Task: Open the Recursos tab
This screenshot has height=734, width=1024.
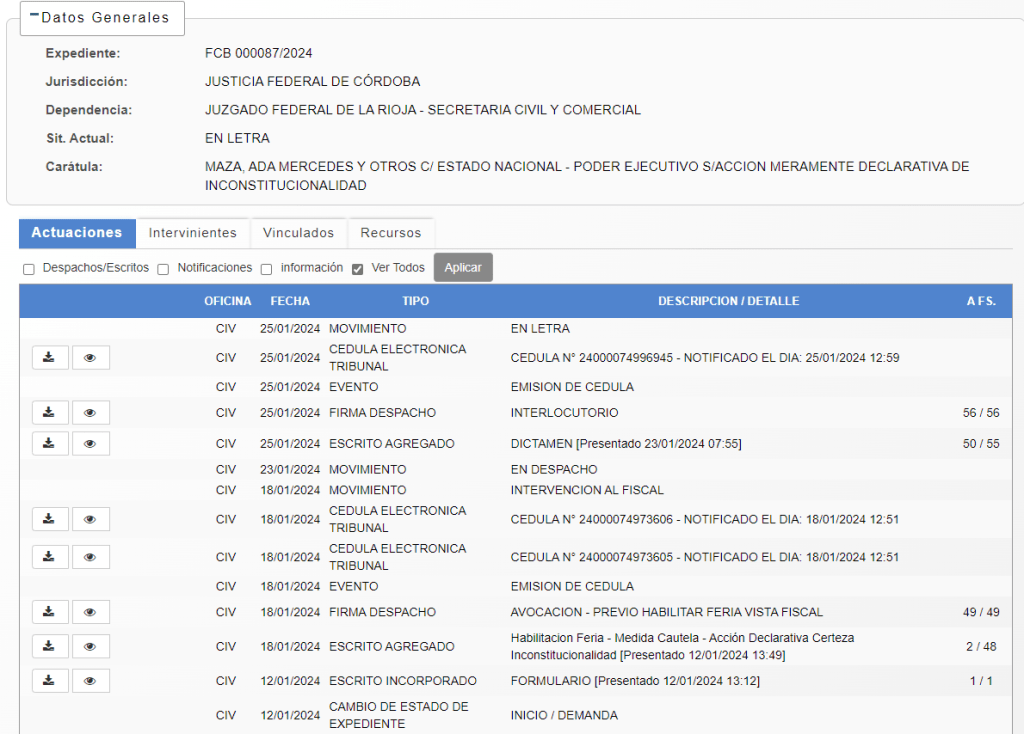Action: point(391,233)
